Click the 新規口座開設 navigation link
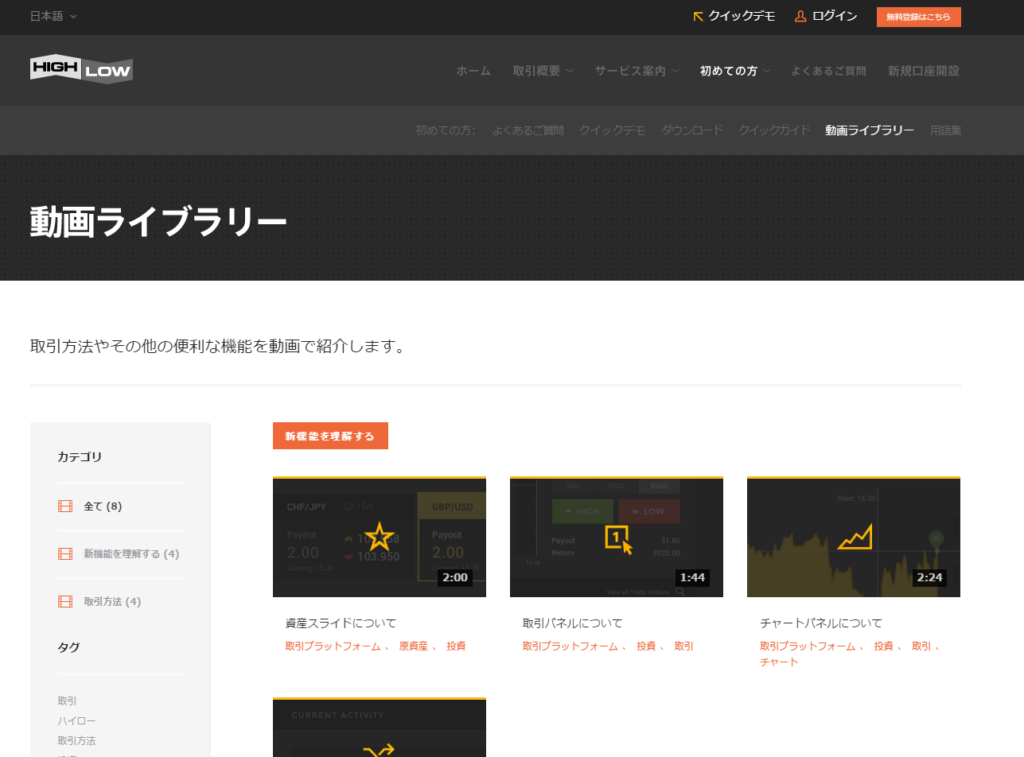Viewport: 1024px width, 757px height. 923,71
